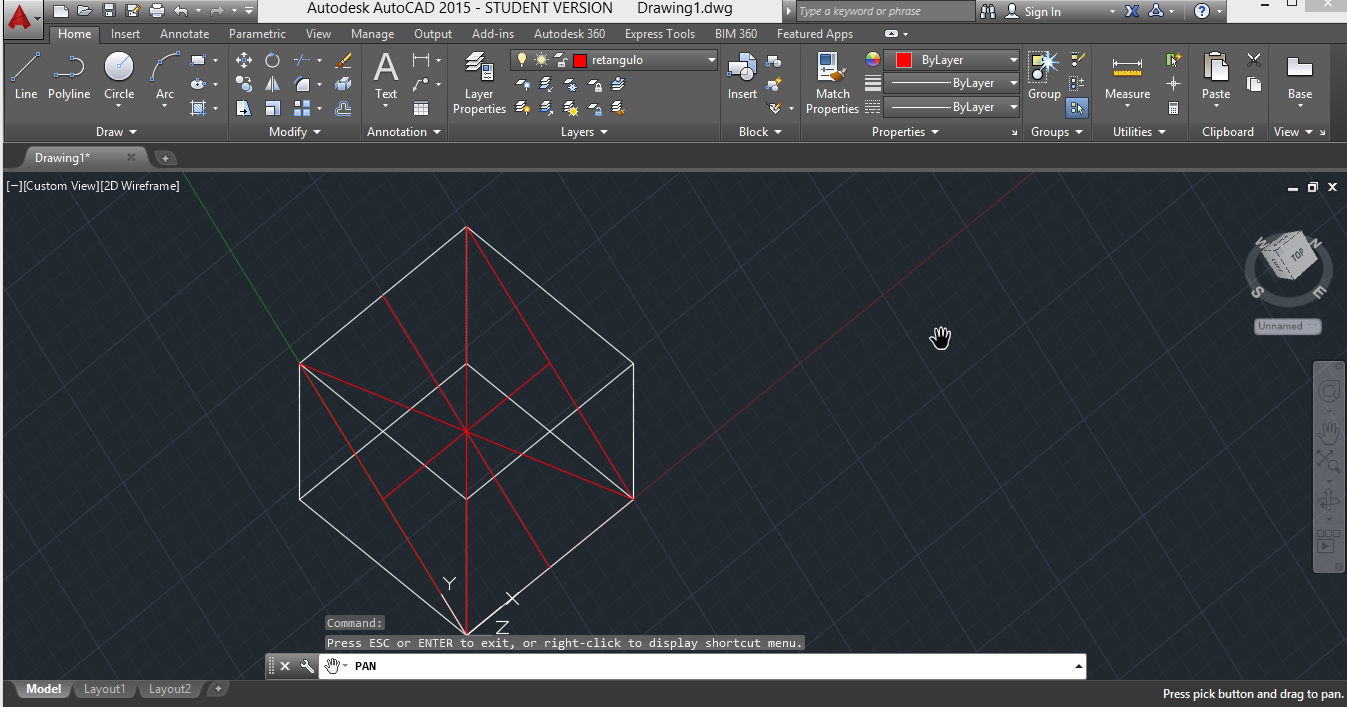Open the Manage ribbon tab
Image resolution: width=1347 pixels, height=707 pixels.
[372, 34]
